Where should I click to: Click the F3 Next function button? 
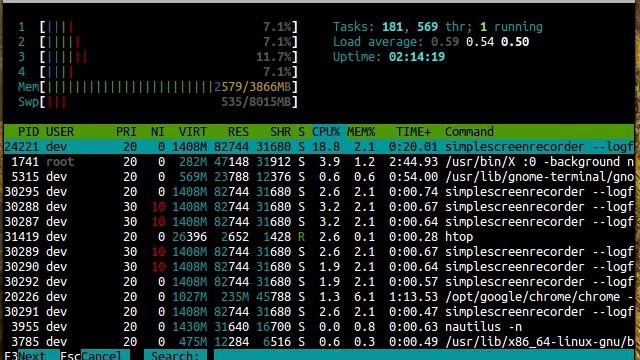pos(32,356)
